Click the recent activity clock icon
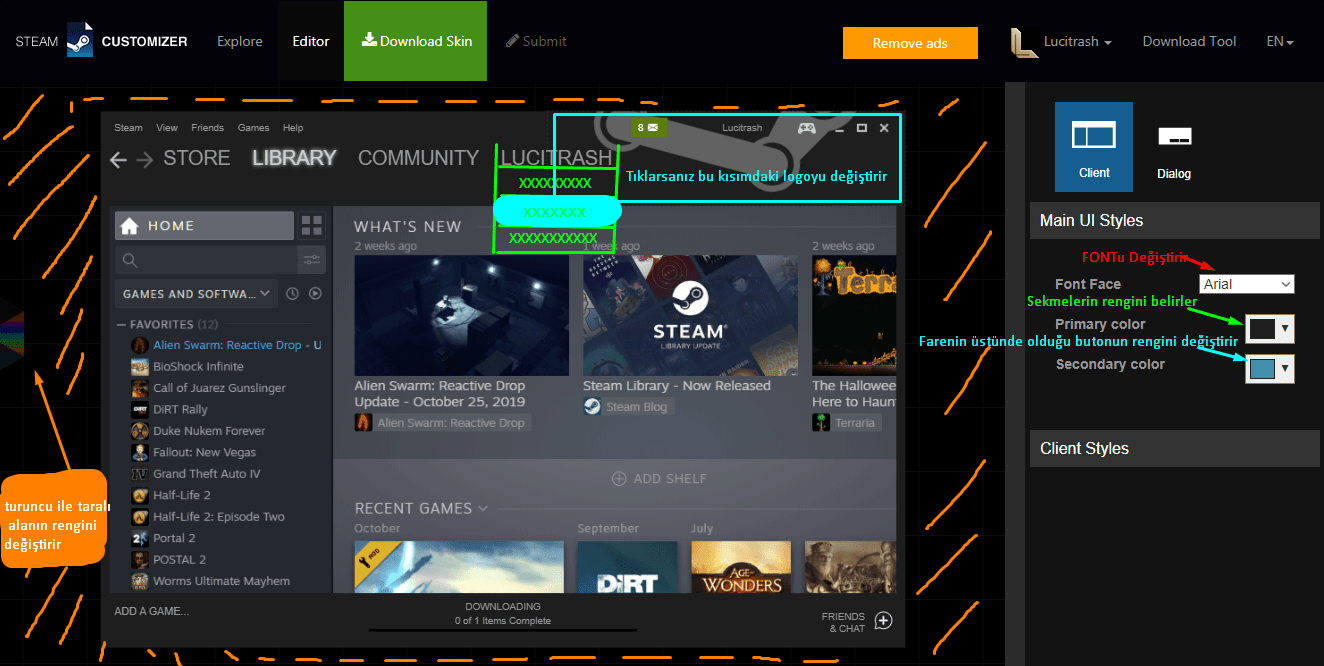Viewport: 1324px width, 666px height. [x=293, y=294]
